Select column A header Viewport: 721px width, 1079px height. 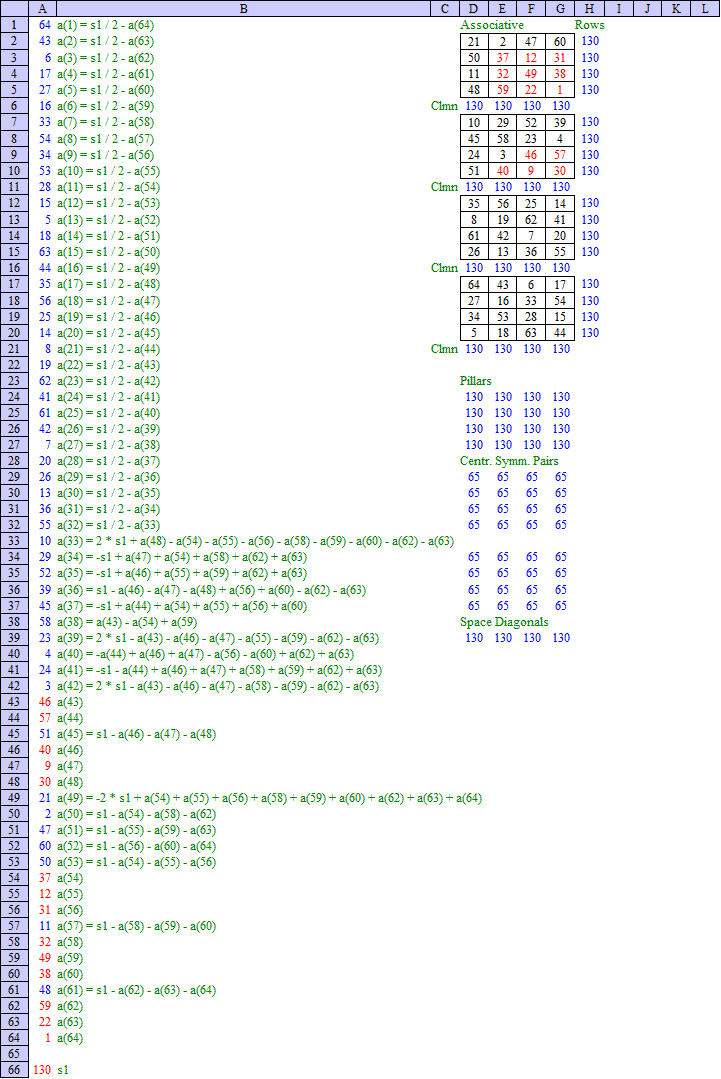42,8
